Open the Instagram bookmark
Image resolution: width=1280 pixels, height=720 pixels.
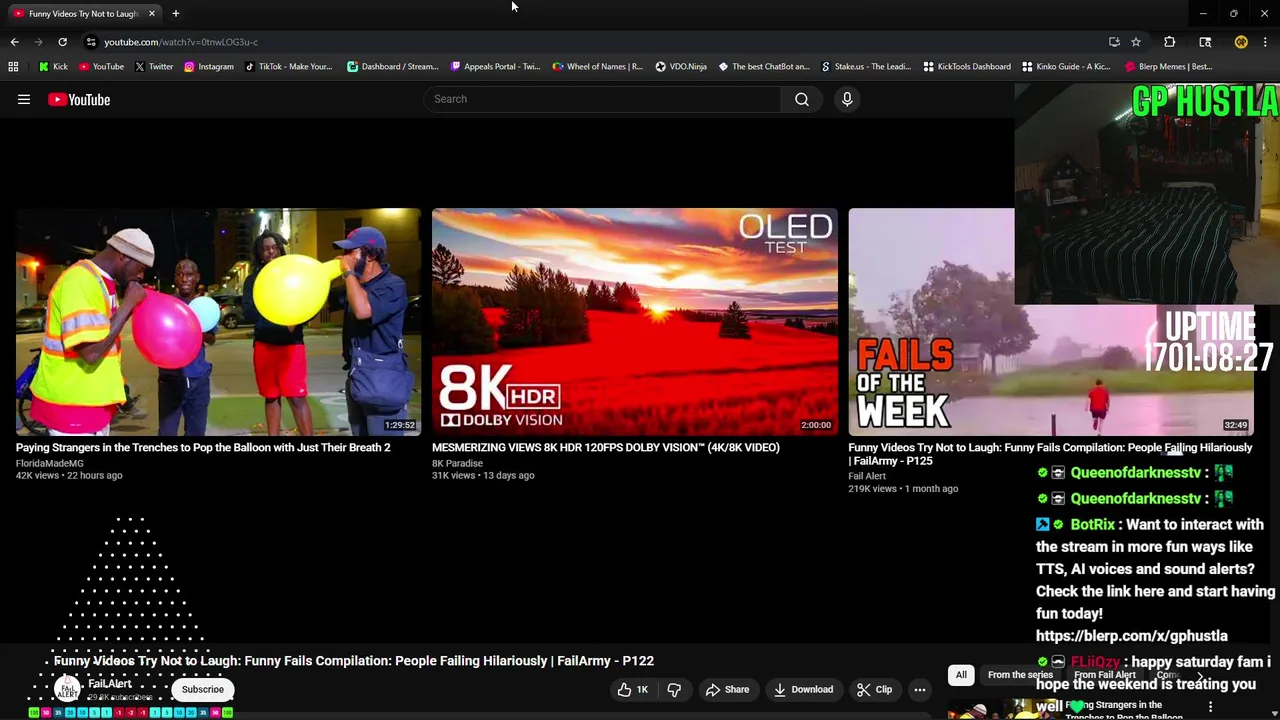[208, 66]
